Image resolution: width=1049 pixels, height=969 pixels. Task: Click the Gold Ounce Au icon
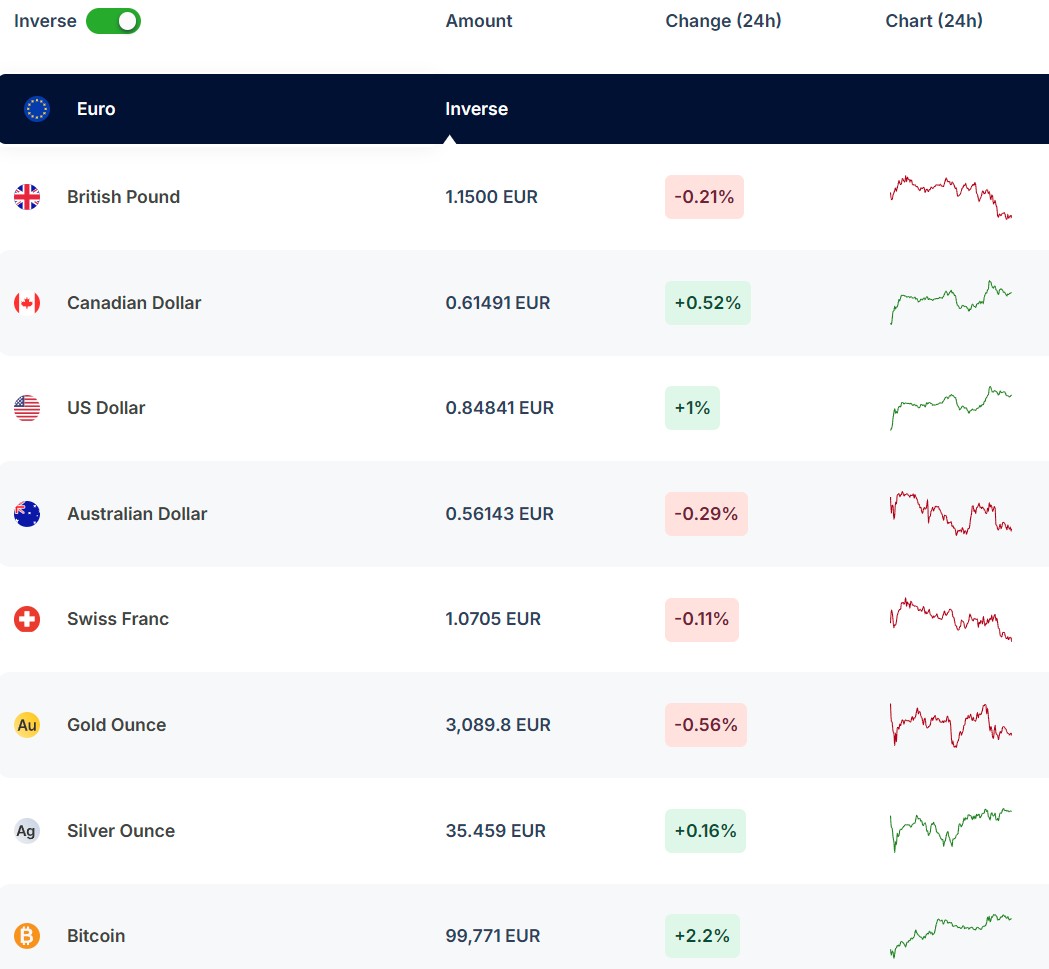(27, 725)
